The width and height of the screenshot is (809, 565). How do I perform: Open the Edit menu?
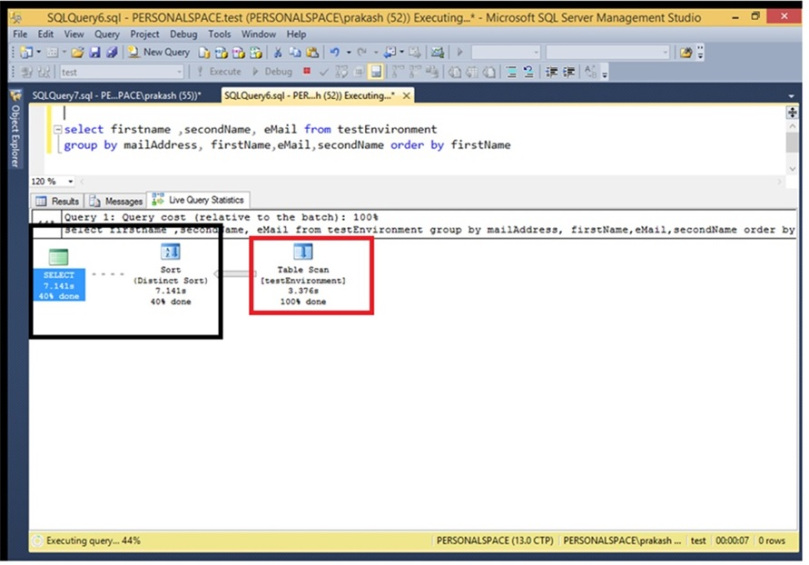[x=45, y=34]
